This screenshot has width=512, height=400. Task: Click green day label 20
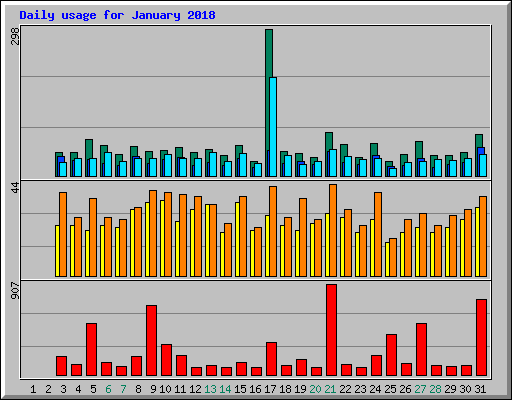click(315, 389)
